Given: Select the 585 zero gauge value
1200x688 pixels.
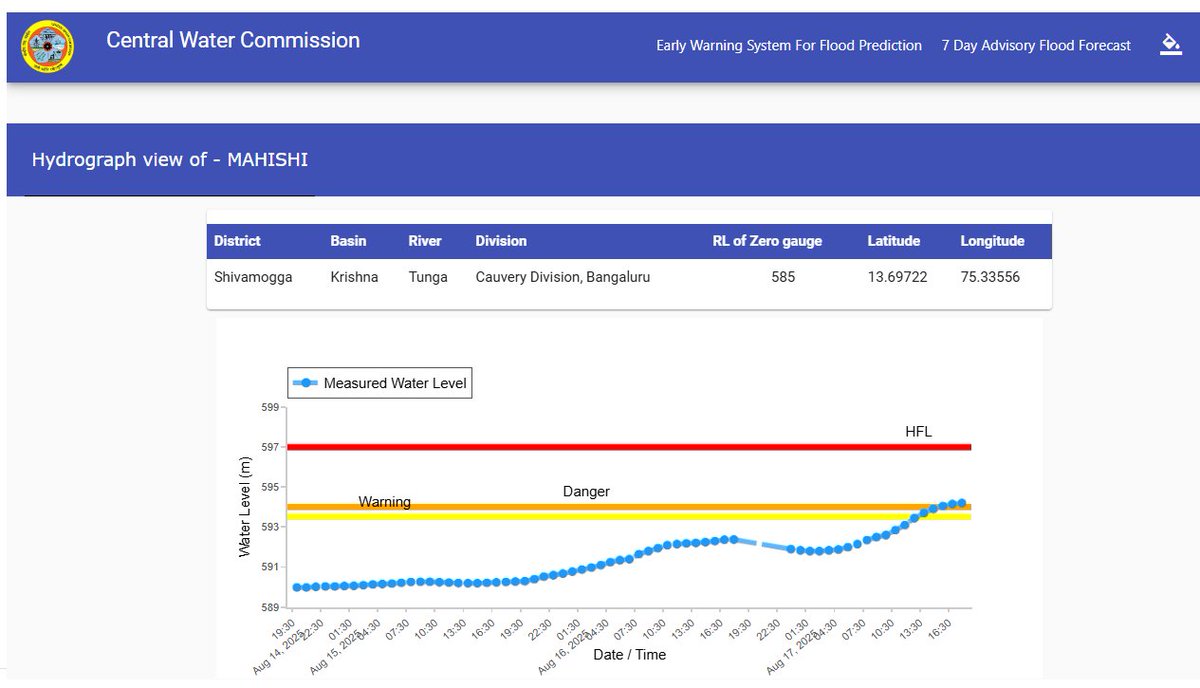Looking at the screenshot, I should point(783,277).
